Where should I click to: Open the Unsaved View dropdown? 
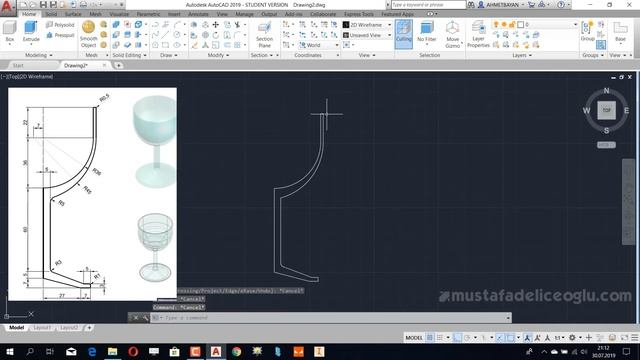pos(367,35)
